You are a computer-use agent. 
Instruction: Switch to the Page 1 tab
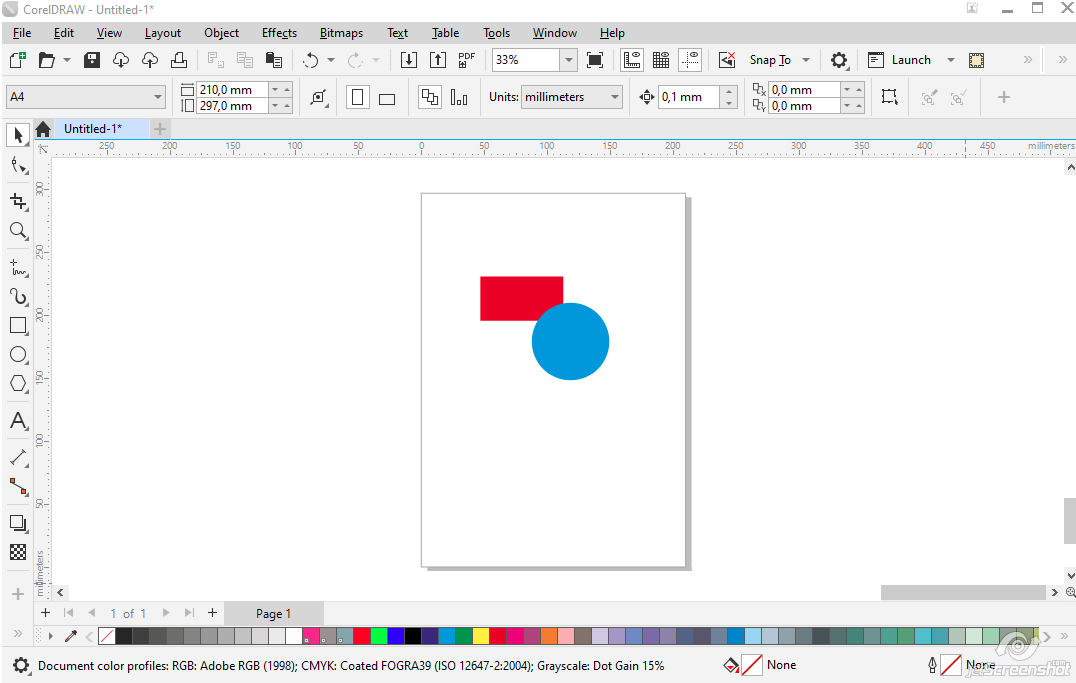tap(273, 613)
